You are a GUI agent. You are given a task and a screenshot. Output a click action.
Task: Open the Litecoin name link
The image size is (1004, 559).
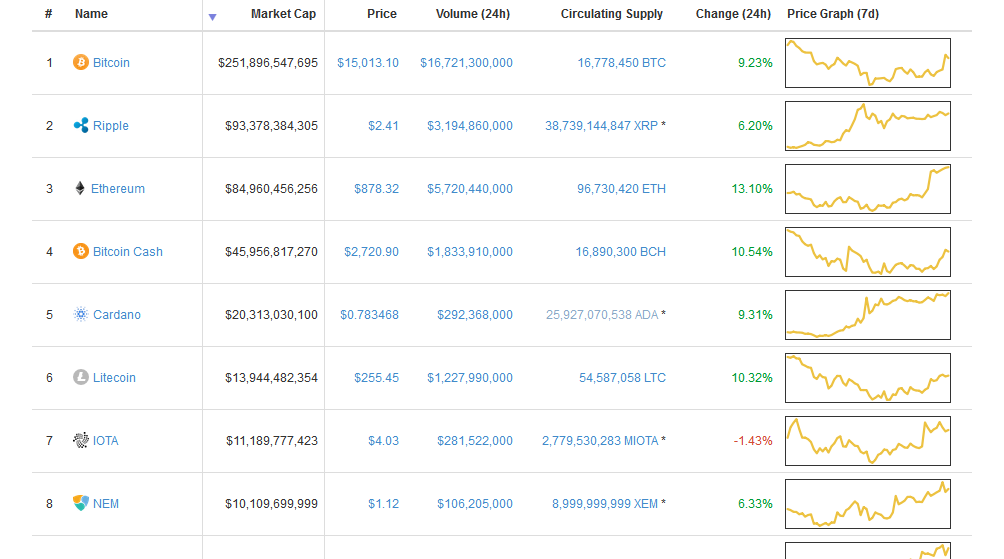pos(114,378)
